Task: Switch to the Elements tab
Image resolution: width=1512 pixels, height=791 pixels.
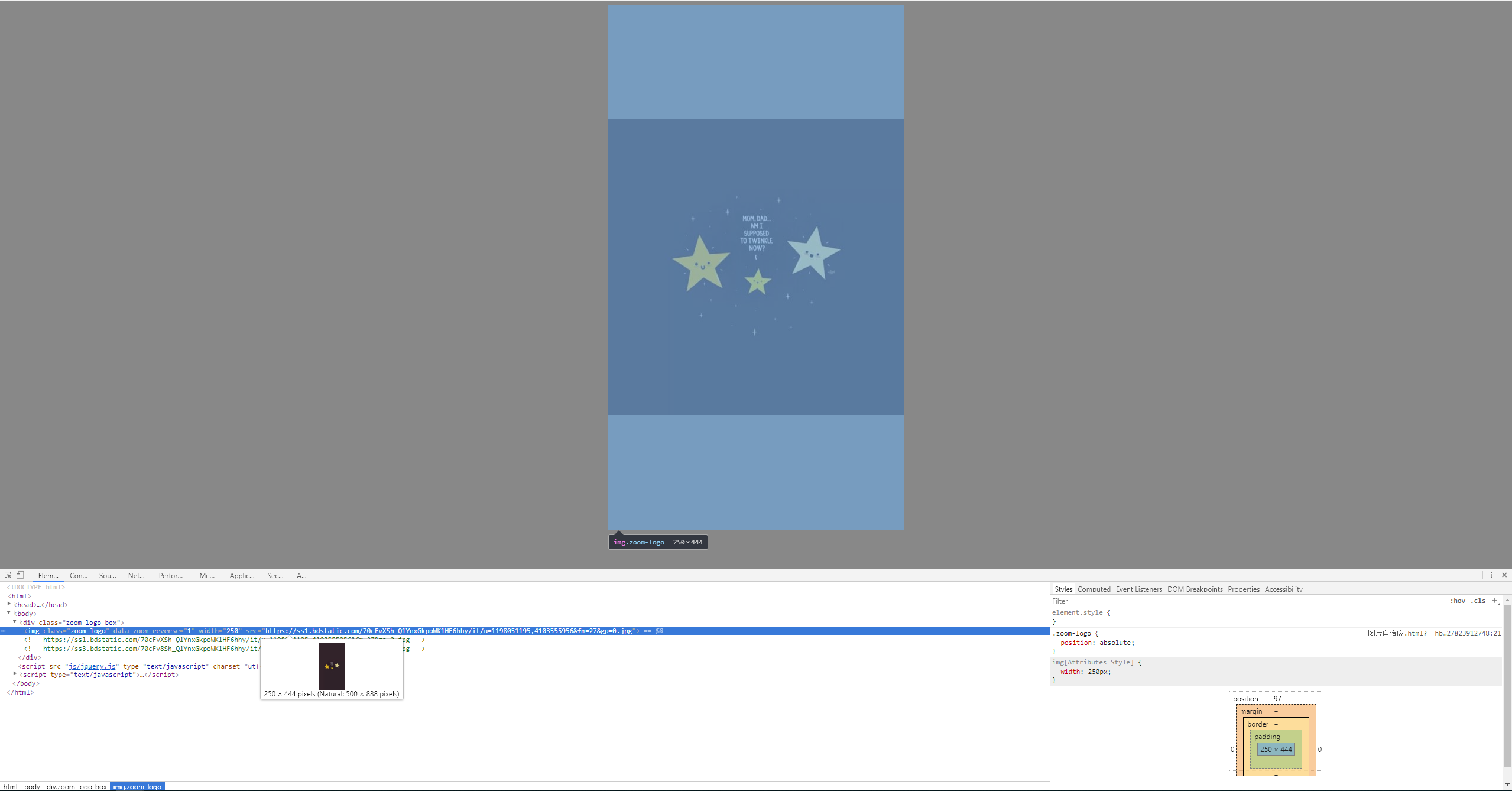Action: 48,575
